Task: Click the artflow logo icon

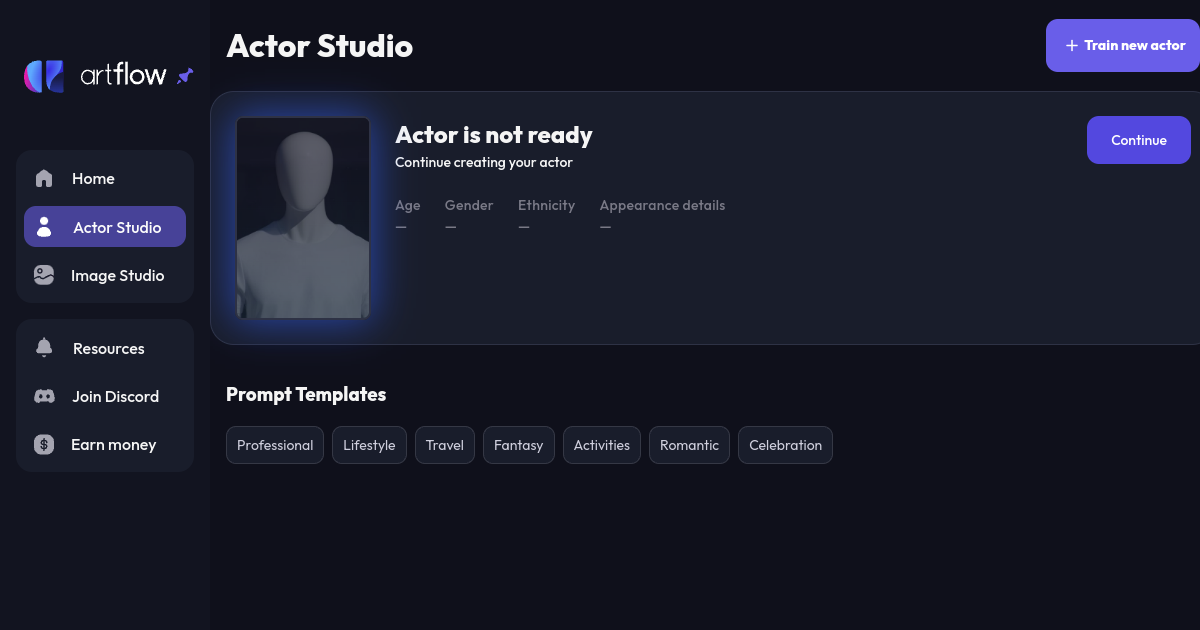Action: [x=44, y=76]
